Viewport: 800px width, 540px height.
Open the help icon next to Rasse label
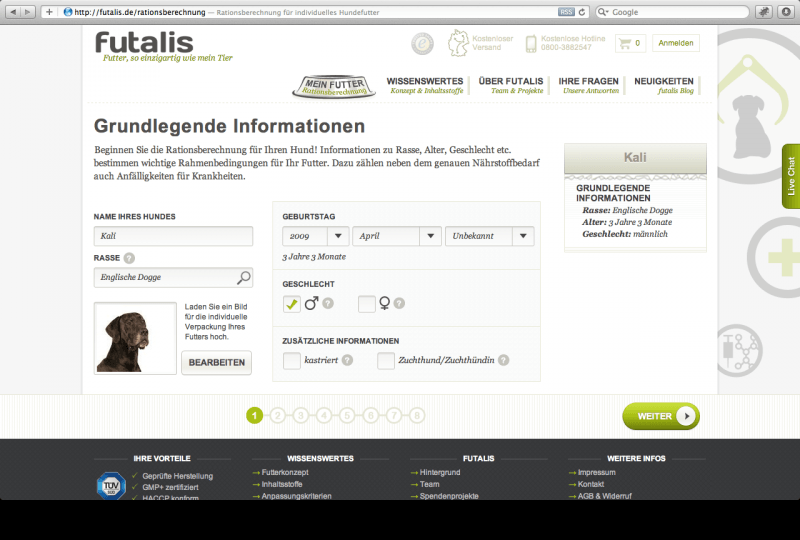[129, 258]
